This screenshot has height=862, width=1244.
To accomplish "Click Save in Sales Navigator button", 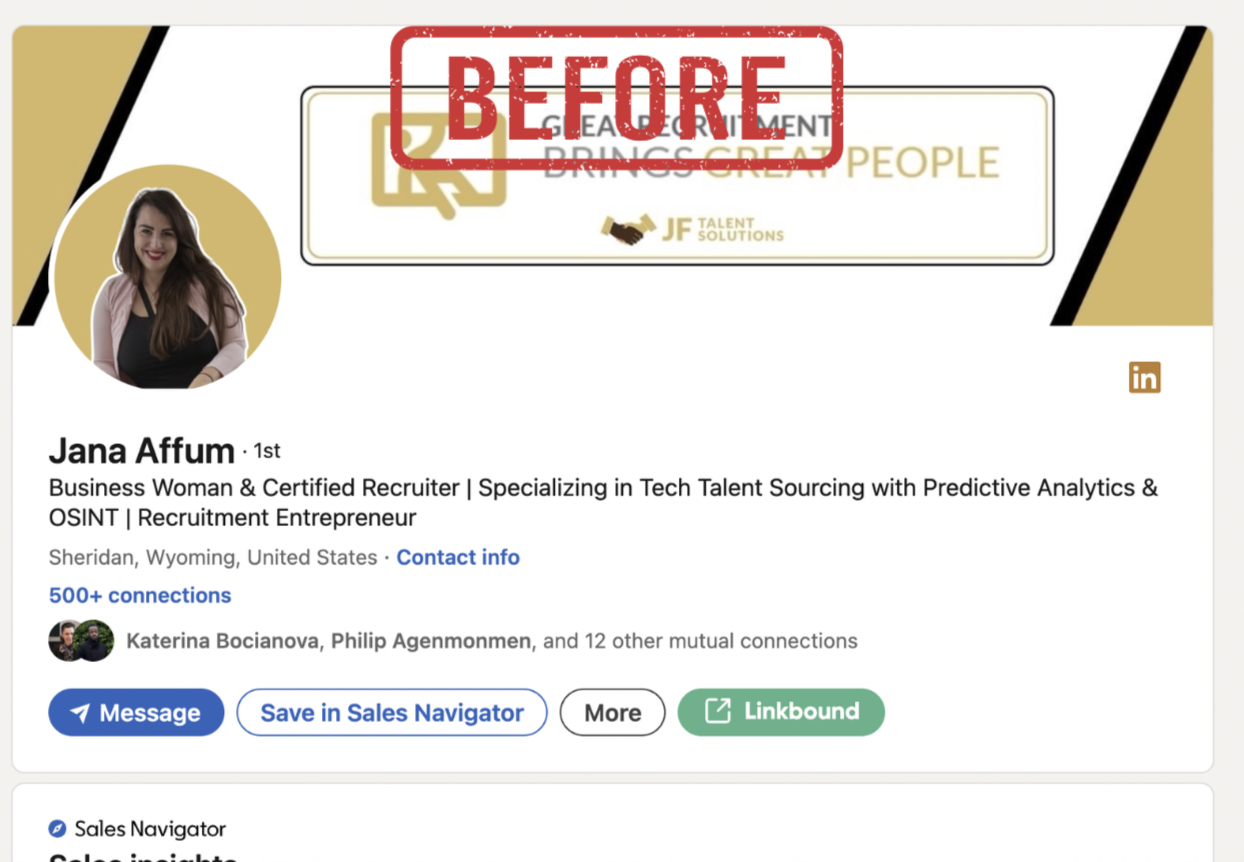I will [392, 712].
